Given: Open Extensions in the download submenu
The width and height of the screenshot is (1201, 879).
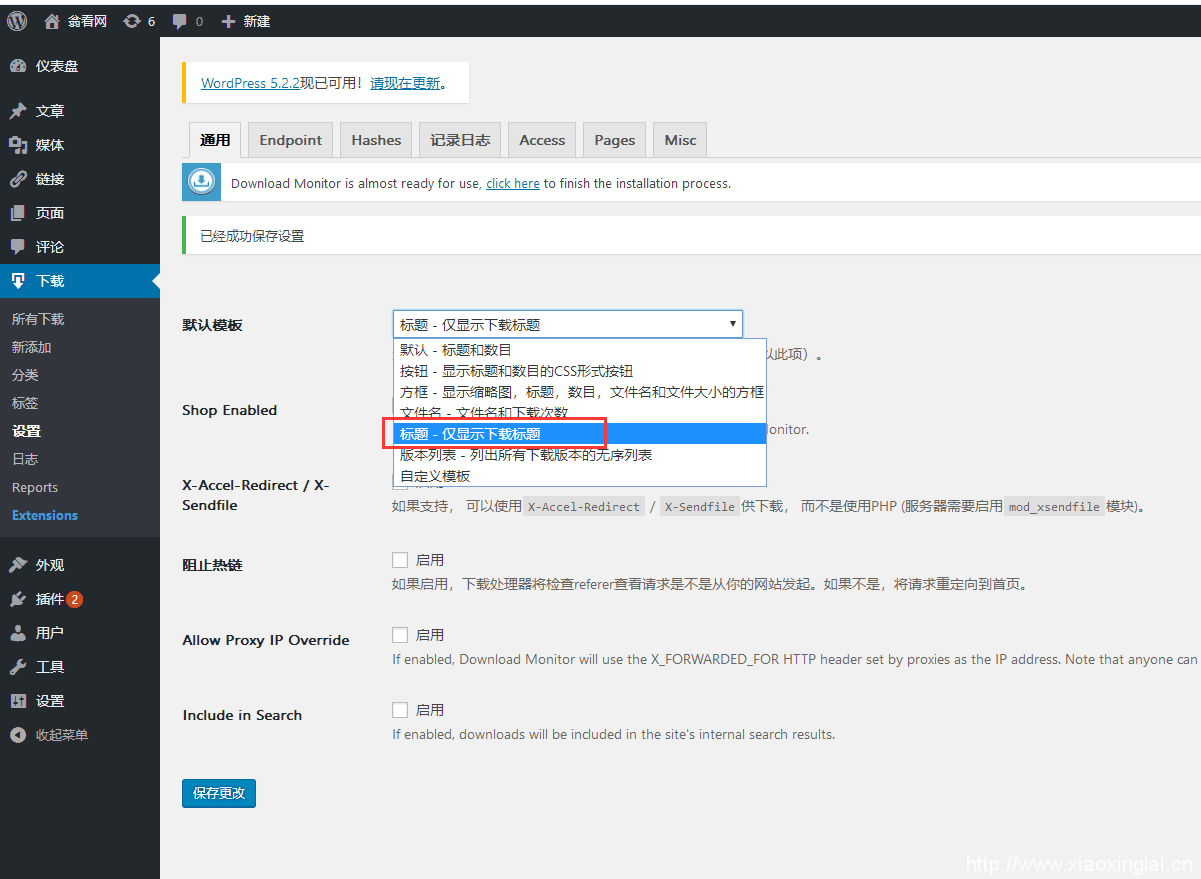Looking at the screenshot, I should coord(45,515).
